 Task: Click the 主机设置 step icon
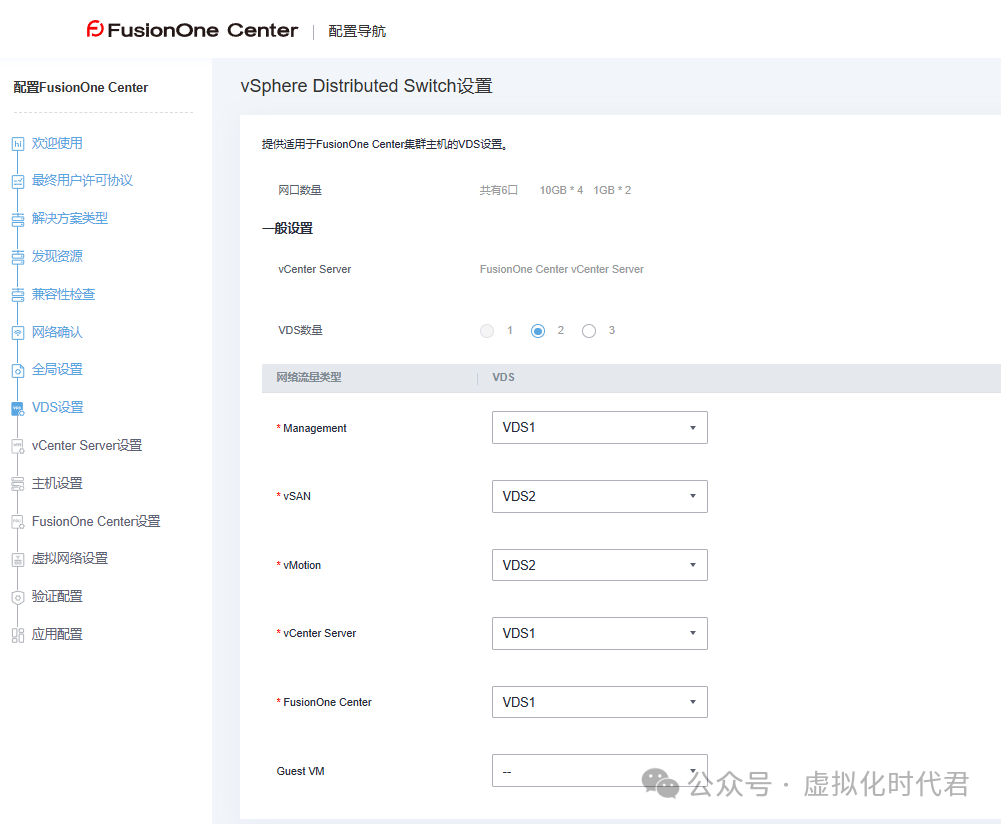18,484
